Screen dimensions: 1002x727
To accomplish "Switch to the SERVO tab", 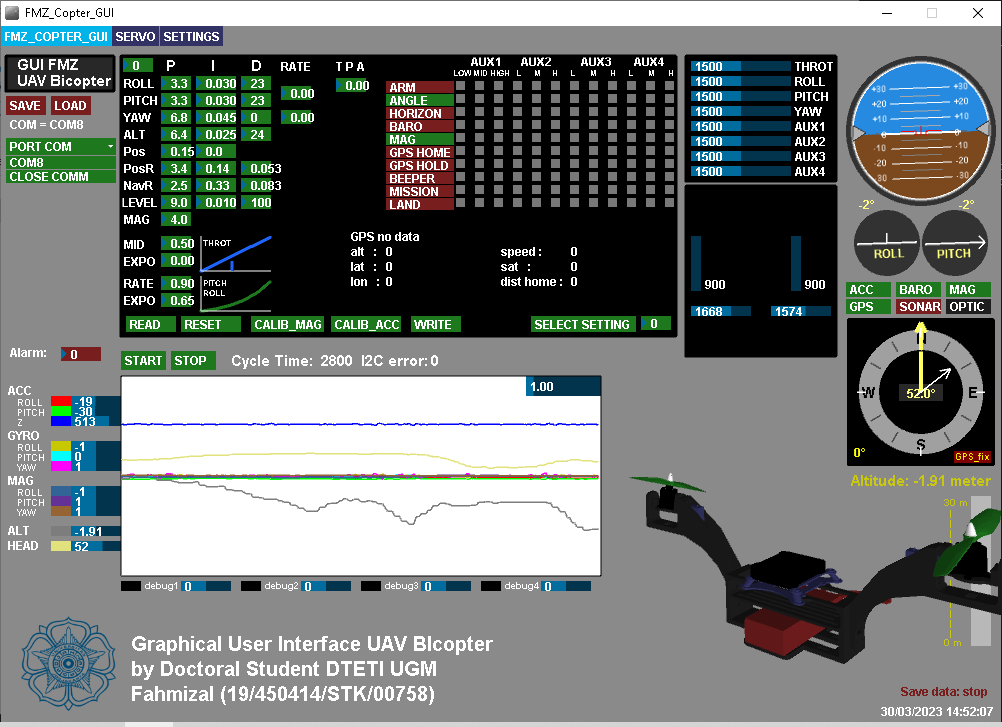I will tap(135, 37).
